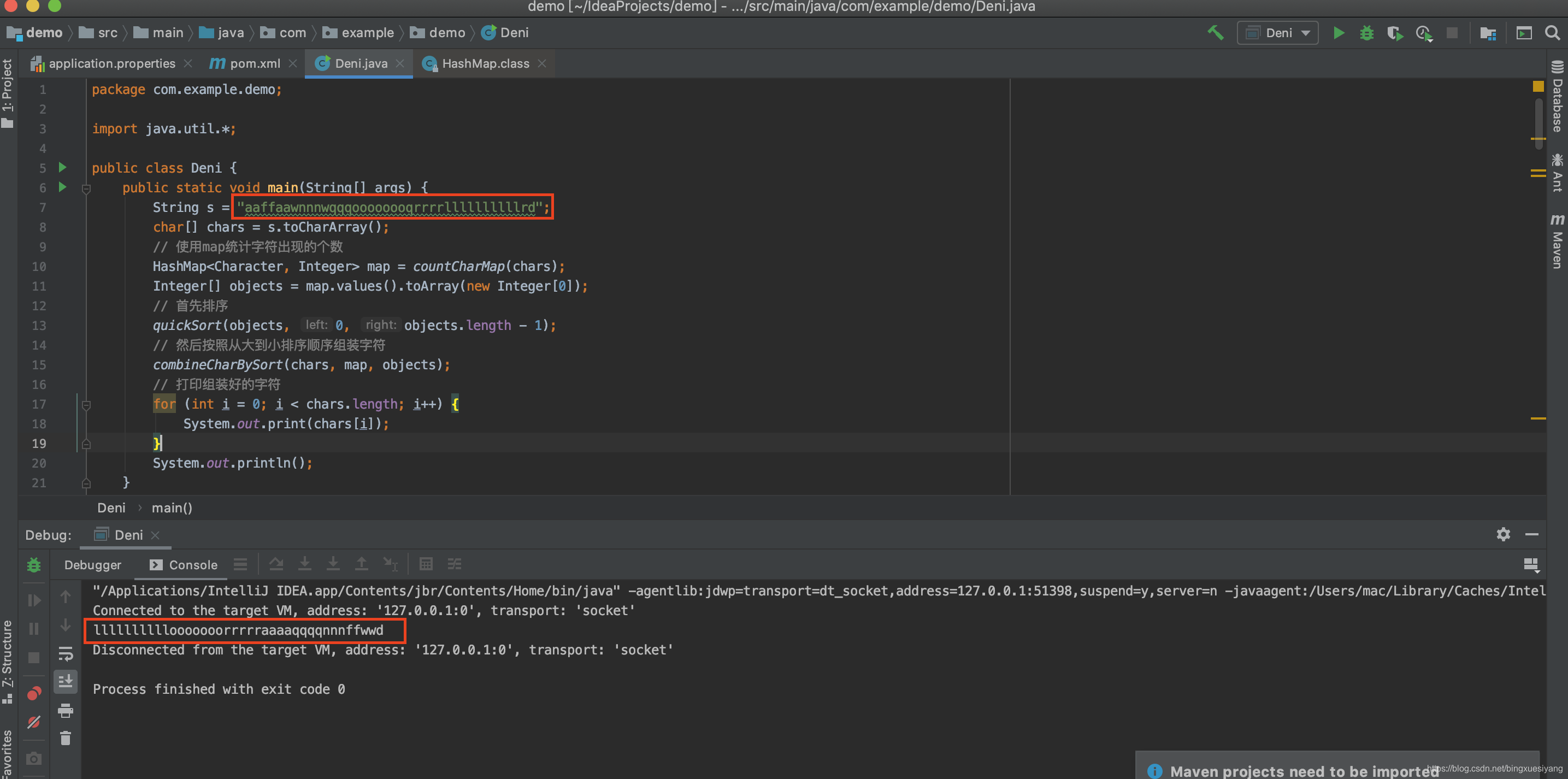This screenshot has height=779, width=1568.
Task: Click 'src' in navigation breadcrumb
Action: pos(98,33)
